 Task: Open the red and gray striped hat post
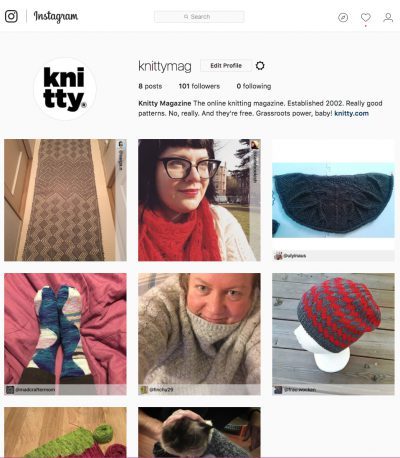(333, 334)
